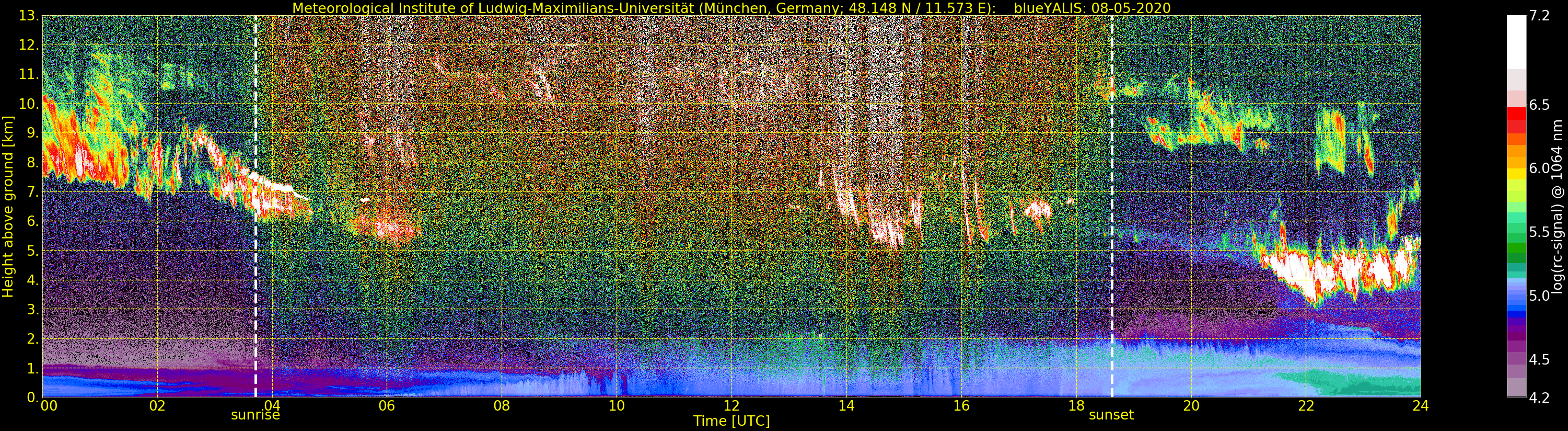The image size is (1568, 431).
Task: Click colorbar tick label '4.5'
Action: (1539, 360)
